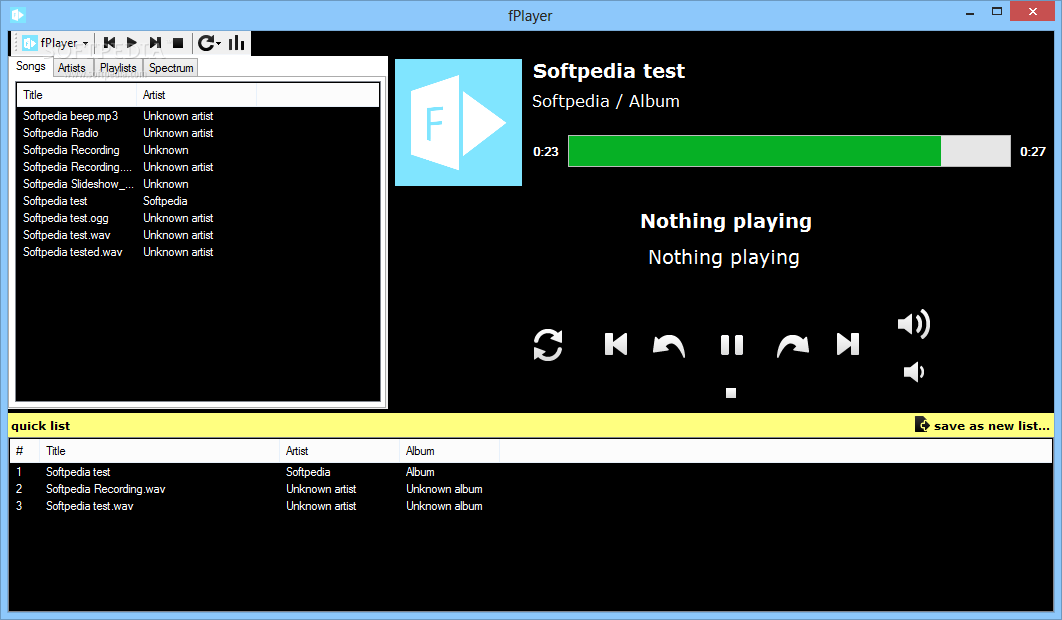Select Softpedia Slideshow_ song row
The width and height of the screenshot is (1062, 620).
click(x=198, y=184)
